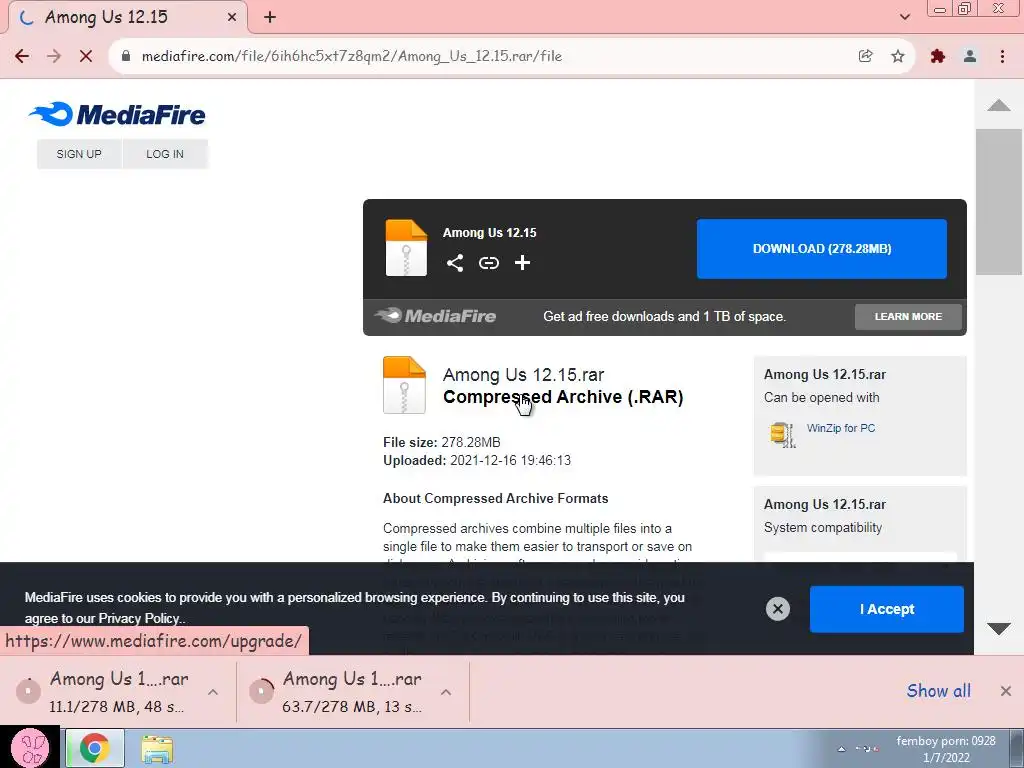
Task: Open a new tab with the plus button
Action: click(270, 18)
